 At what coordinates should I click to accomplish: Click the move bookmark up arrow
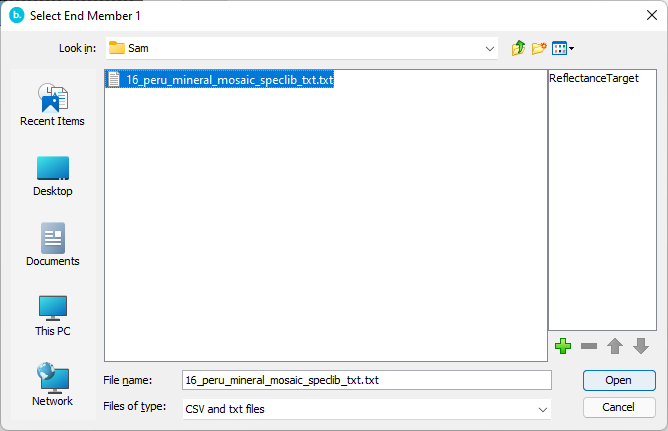(x=615, y=346)
